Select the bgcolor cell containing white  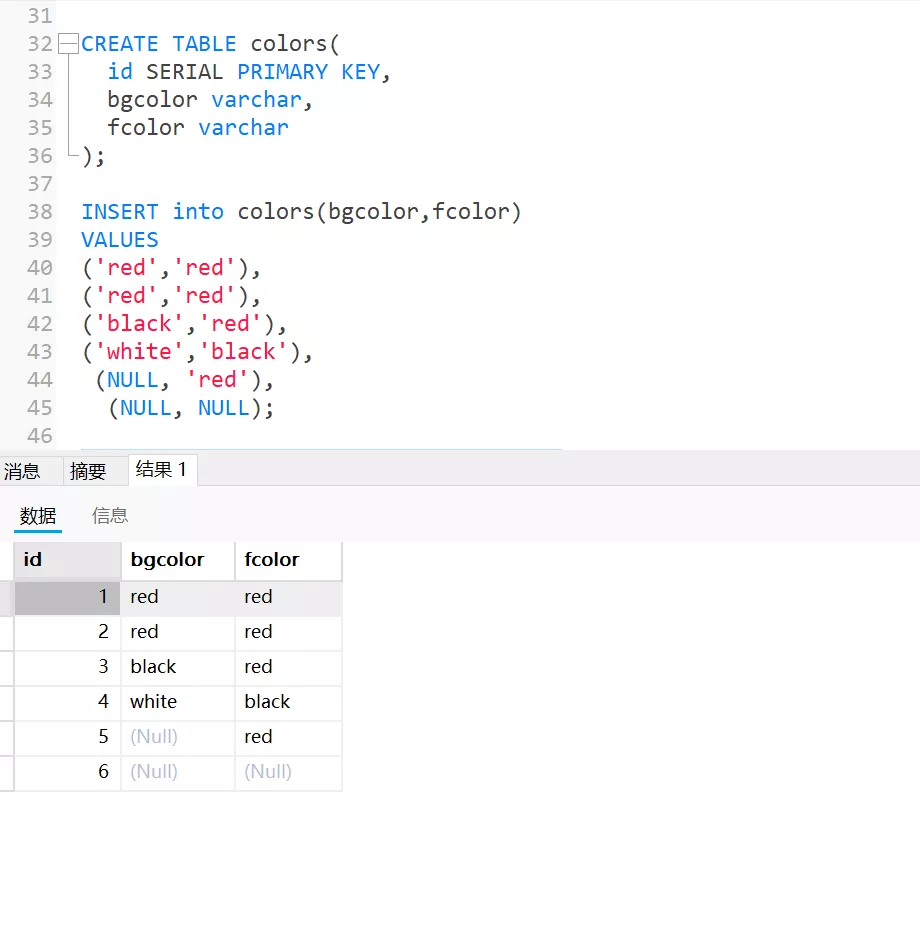pos(176,702)
